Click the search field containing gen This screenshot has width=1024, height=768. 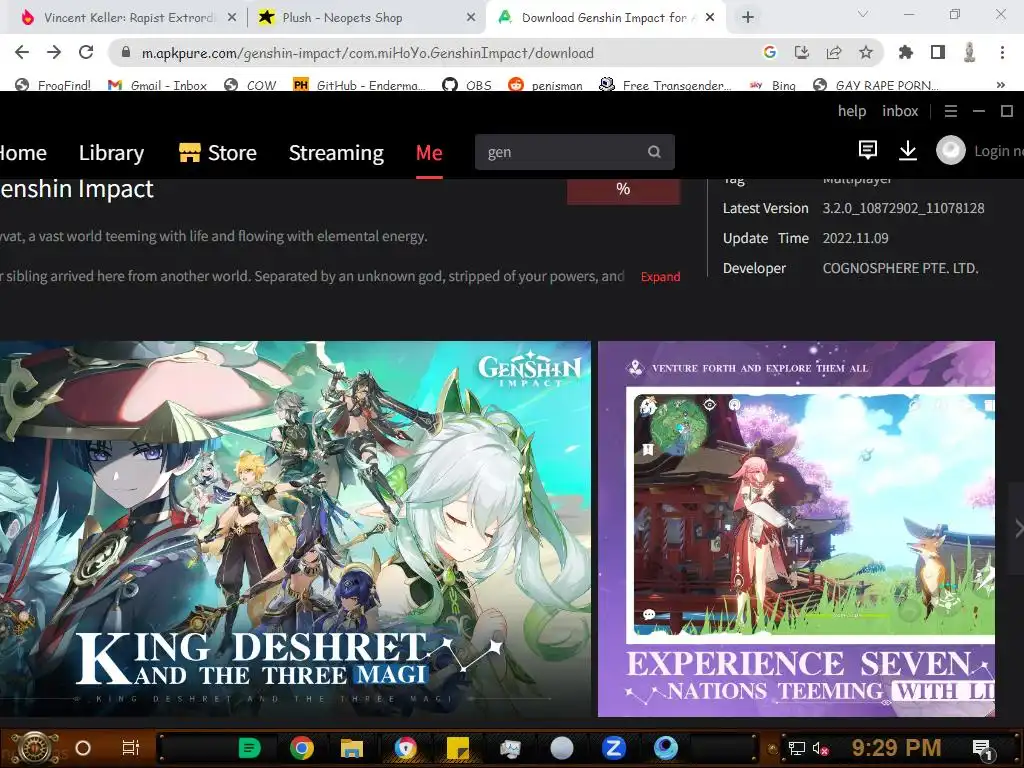575,152
